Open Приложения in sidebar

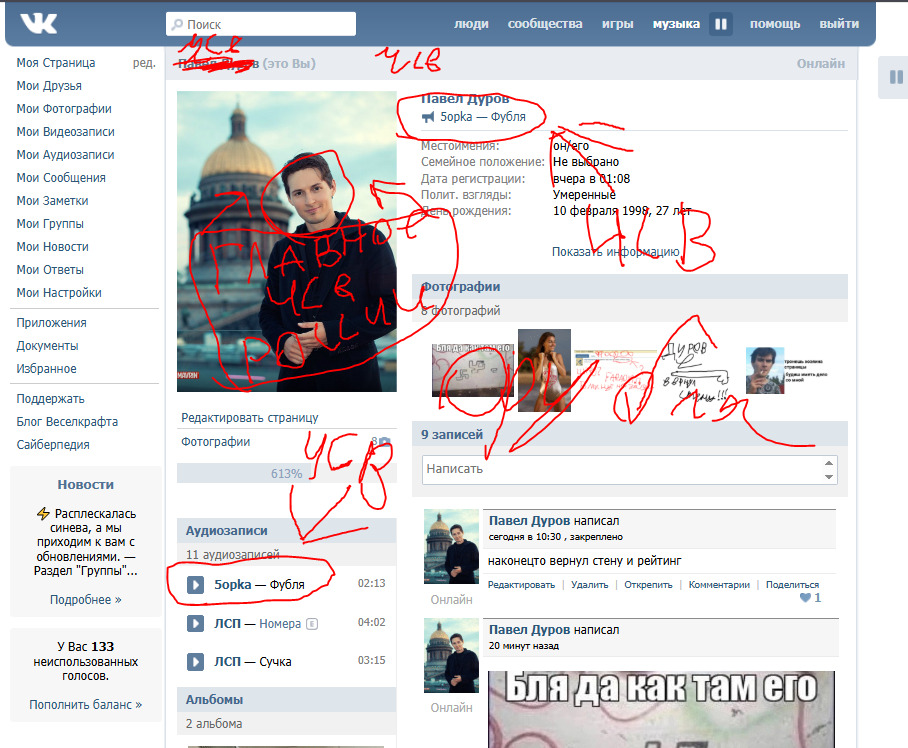point(52,323)
